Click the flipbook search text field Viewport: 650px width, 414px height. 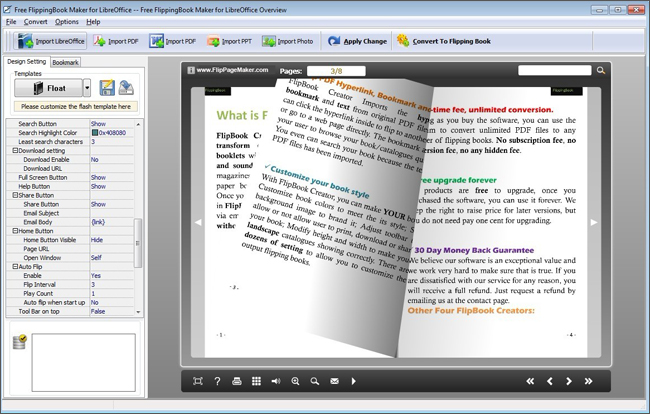coord(555,70)
